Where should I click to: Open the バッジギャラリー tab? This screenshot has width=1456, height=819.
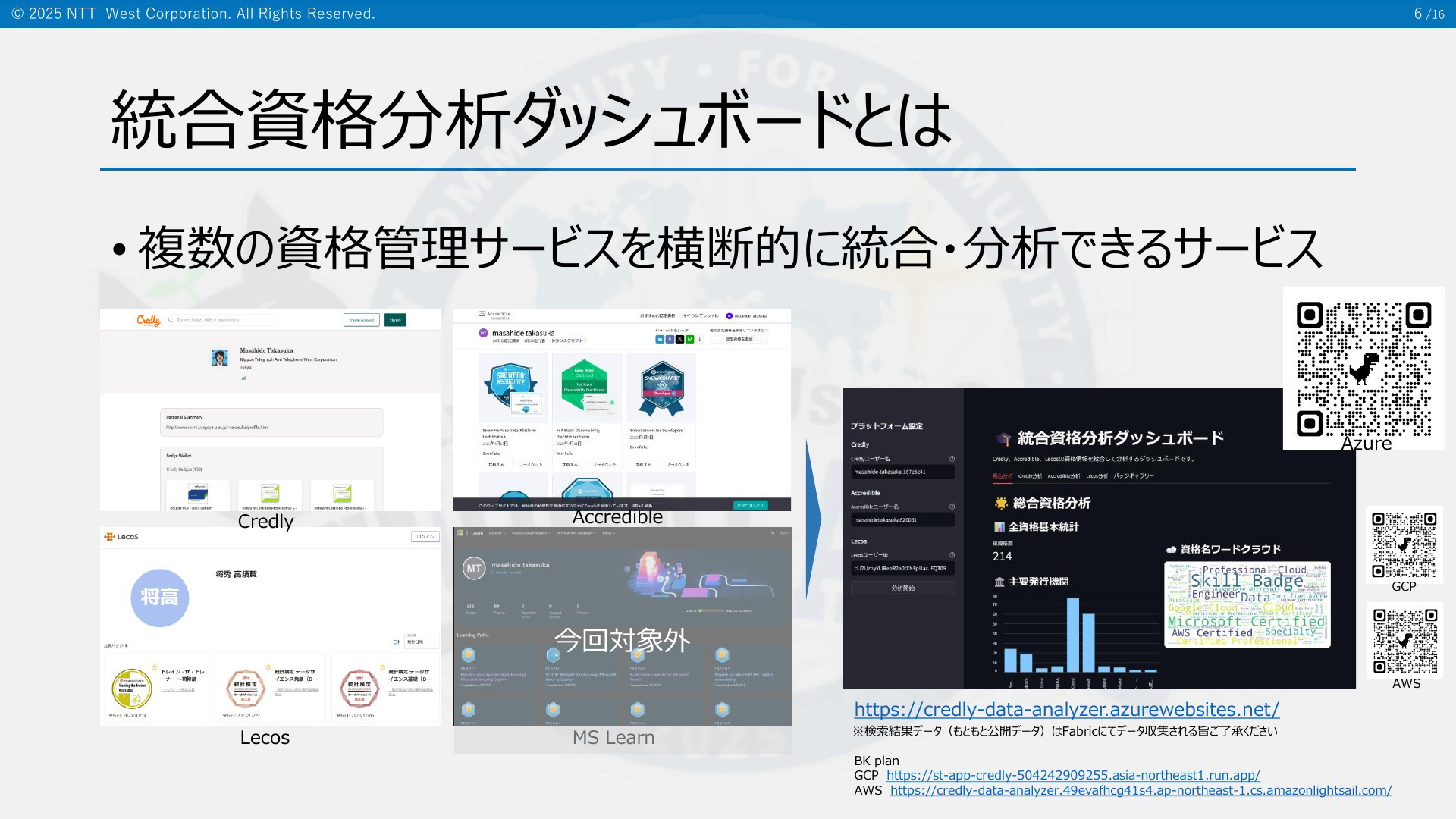click(1134, 476)
